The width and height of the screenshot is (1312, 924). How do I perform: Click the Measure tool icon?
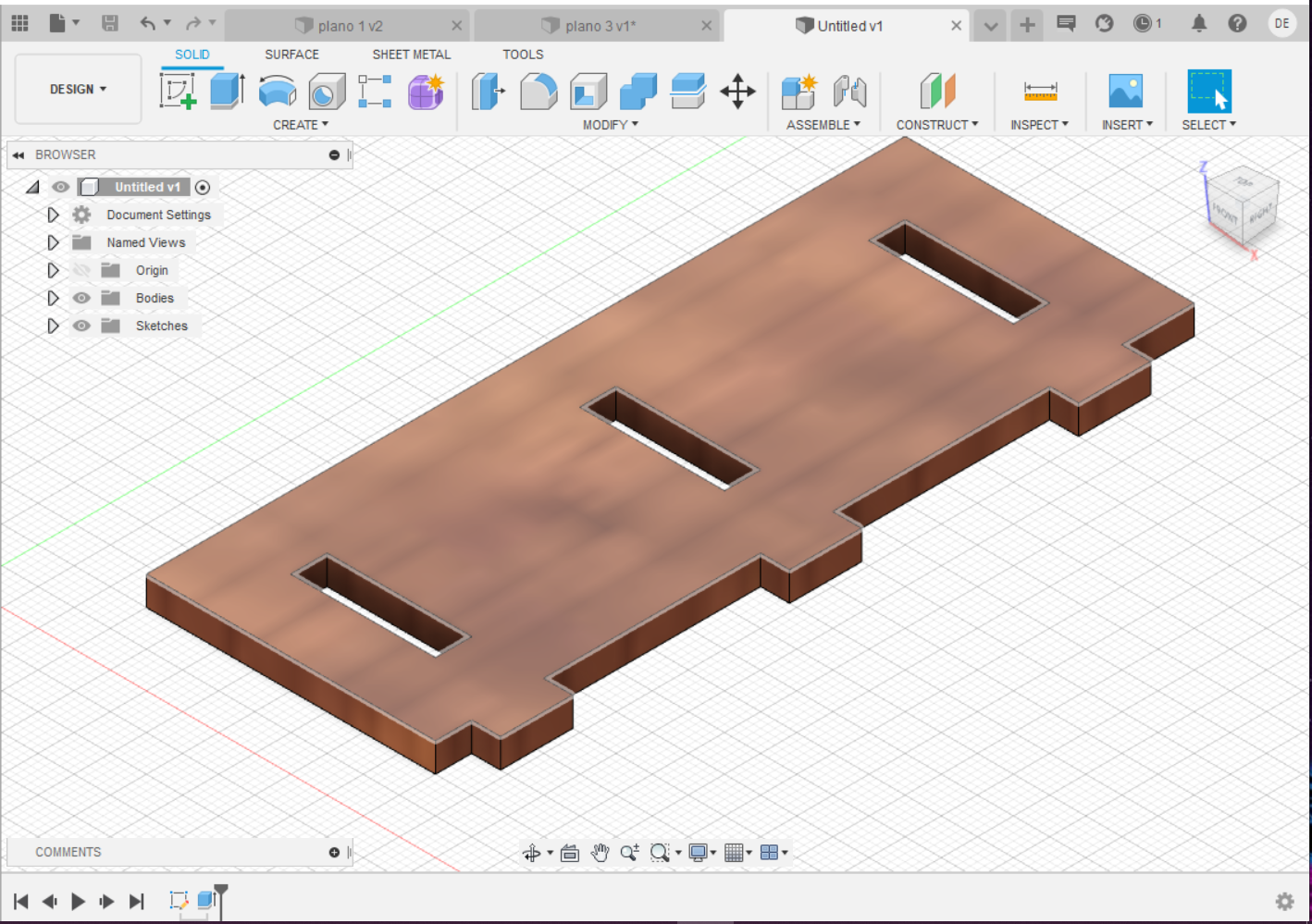[1040, 92]
